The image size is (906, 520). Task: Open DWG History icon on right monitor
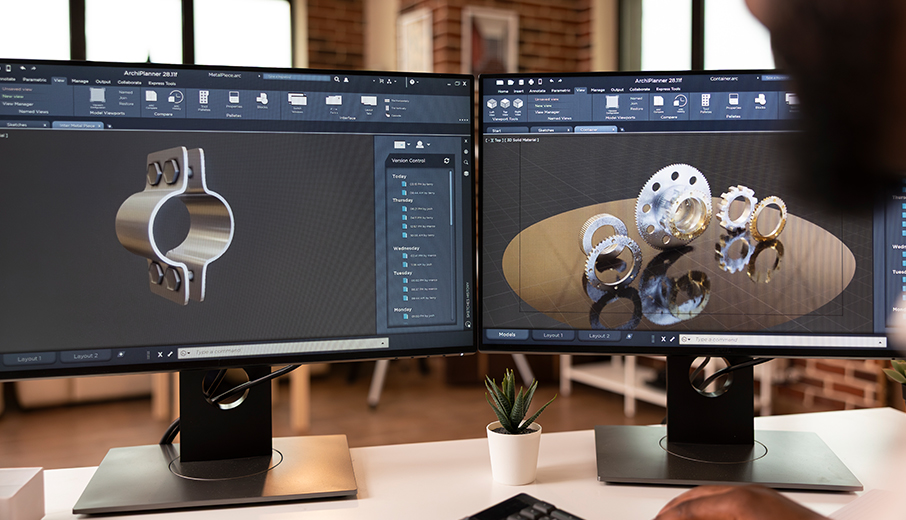click(680, 103)
